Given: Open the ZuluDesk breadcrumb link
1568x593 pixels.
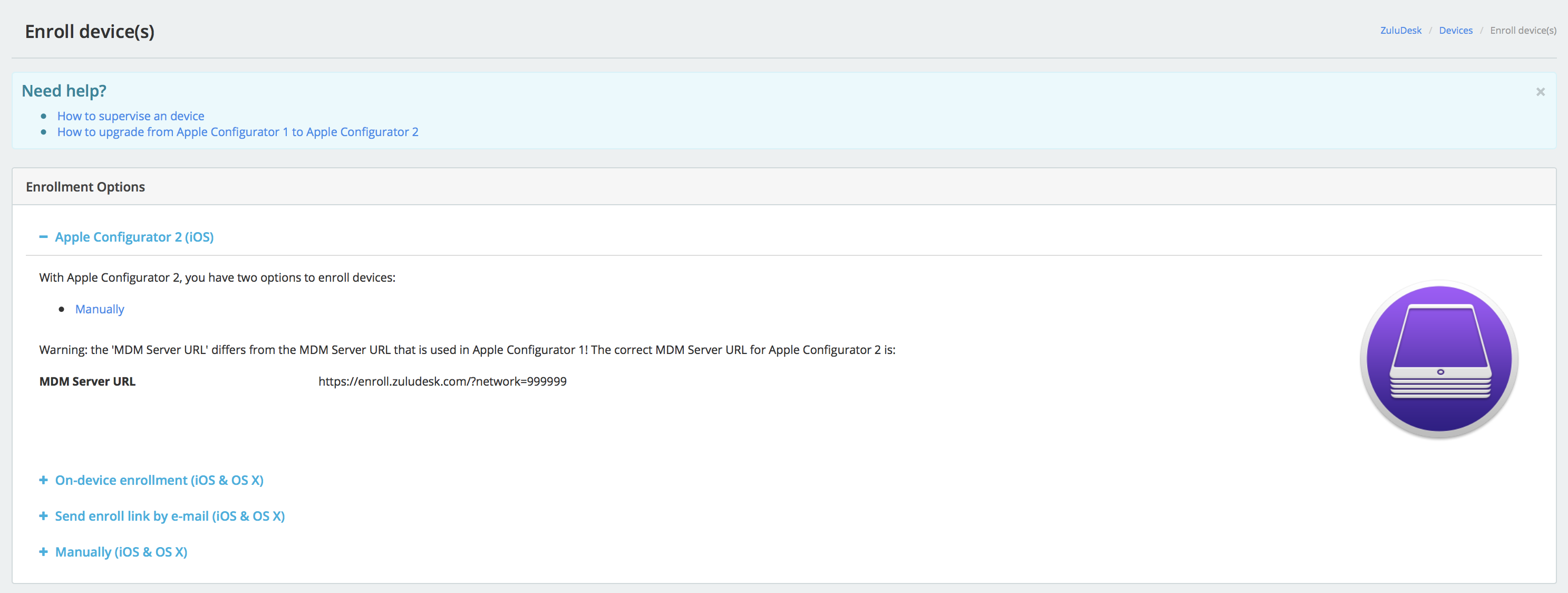Looking at the screenshot, I should 1401,31.
